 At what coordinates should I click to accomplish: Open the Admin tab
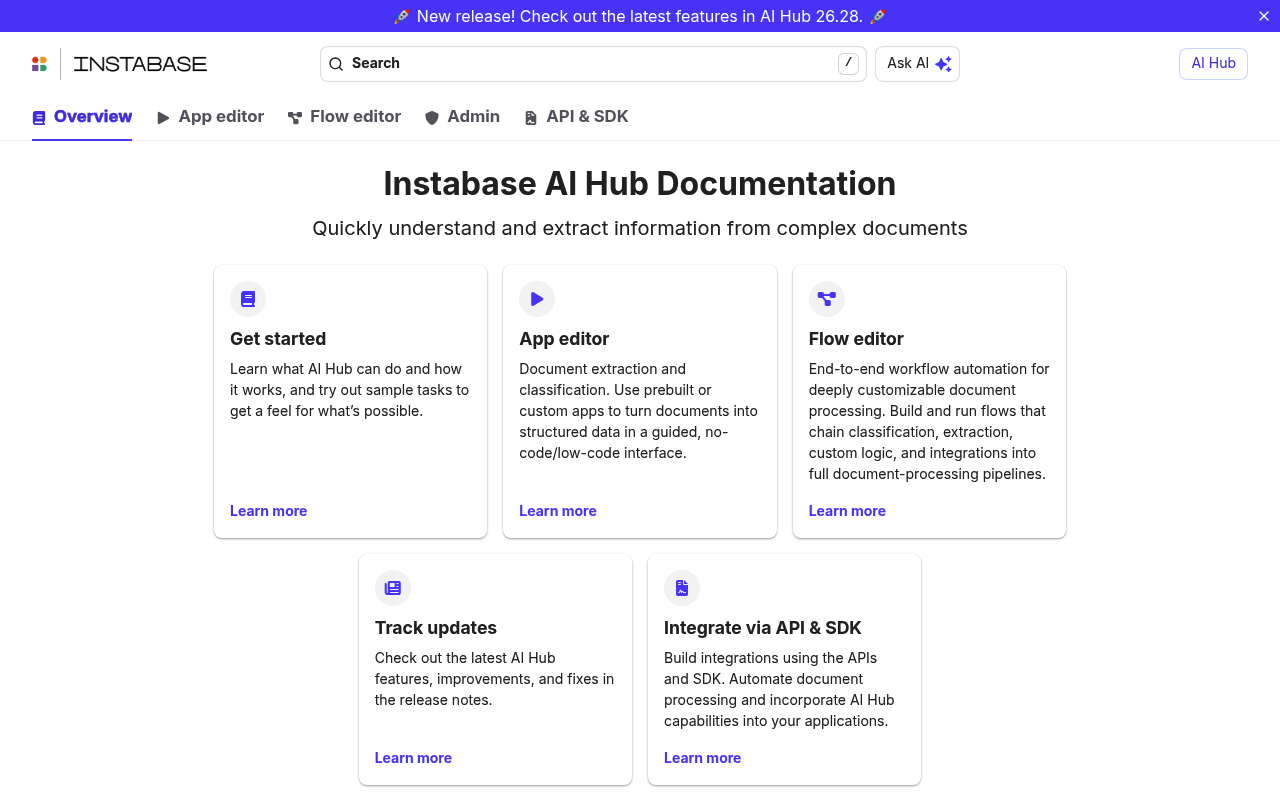pos(462,117)
